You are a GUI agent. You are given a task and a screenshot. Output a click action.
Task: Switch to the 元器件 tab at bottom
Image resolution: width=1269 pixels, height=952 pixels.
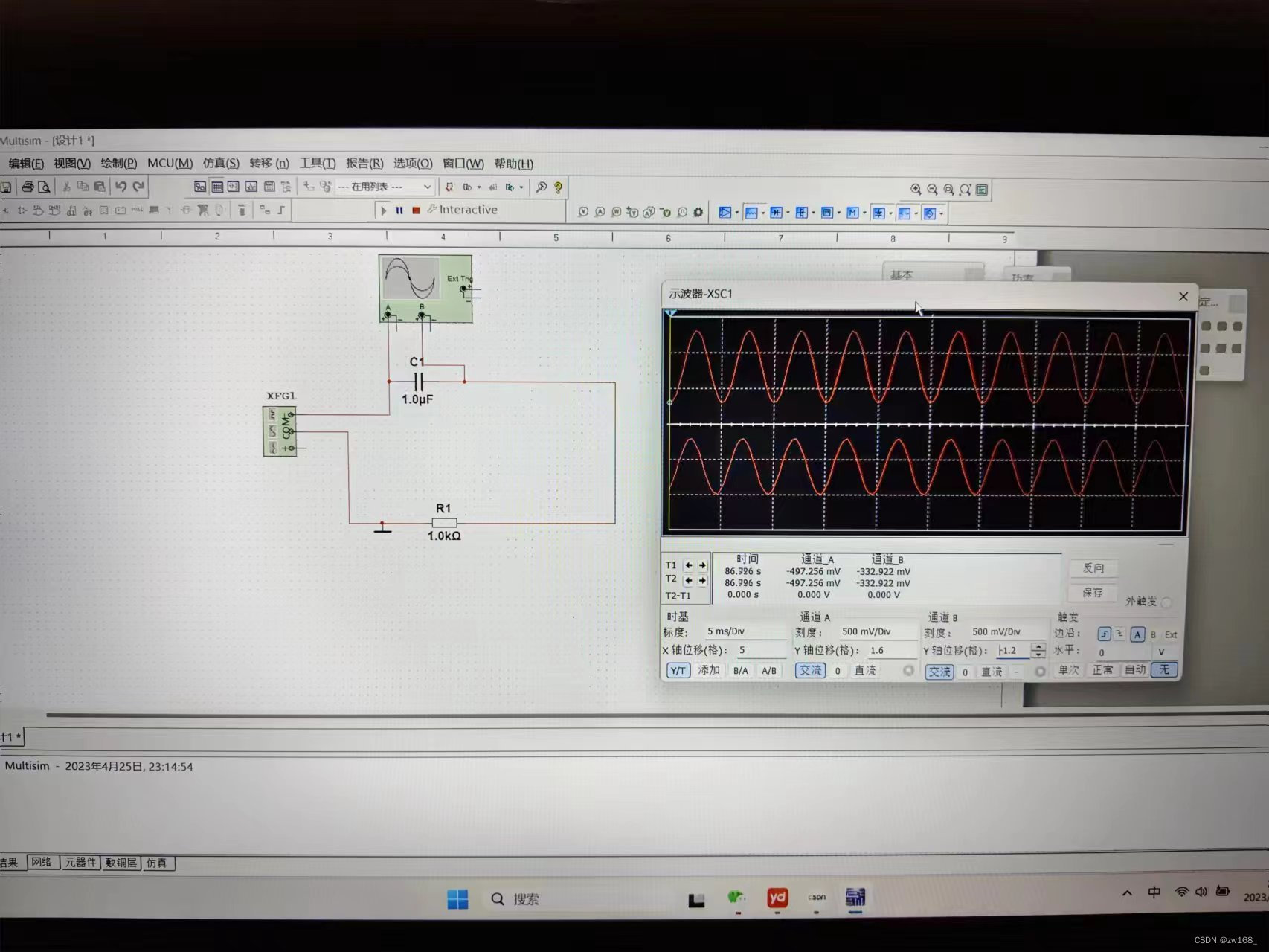coord(80,862)
